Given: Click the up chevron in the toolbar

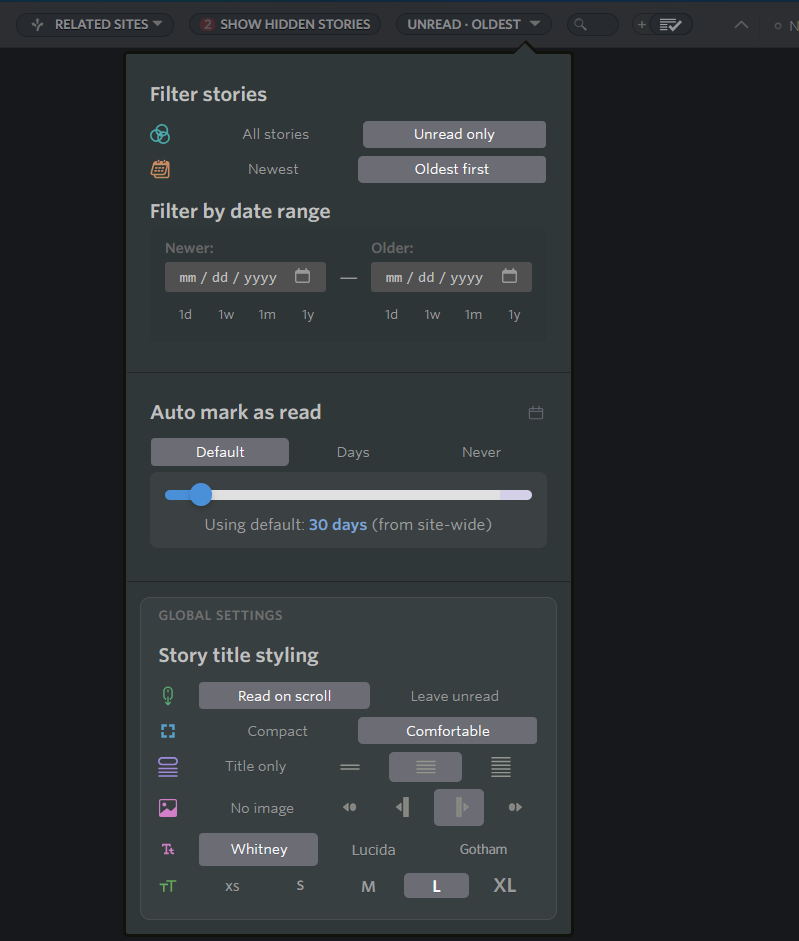Looking at the screenshot, I should click(x=741, y=24).
